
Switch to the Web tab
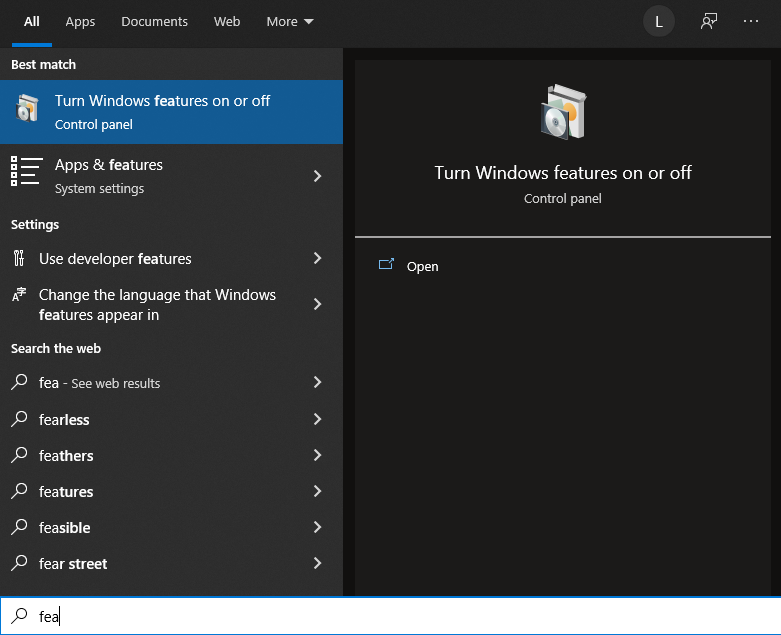(x=227, y=21)
